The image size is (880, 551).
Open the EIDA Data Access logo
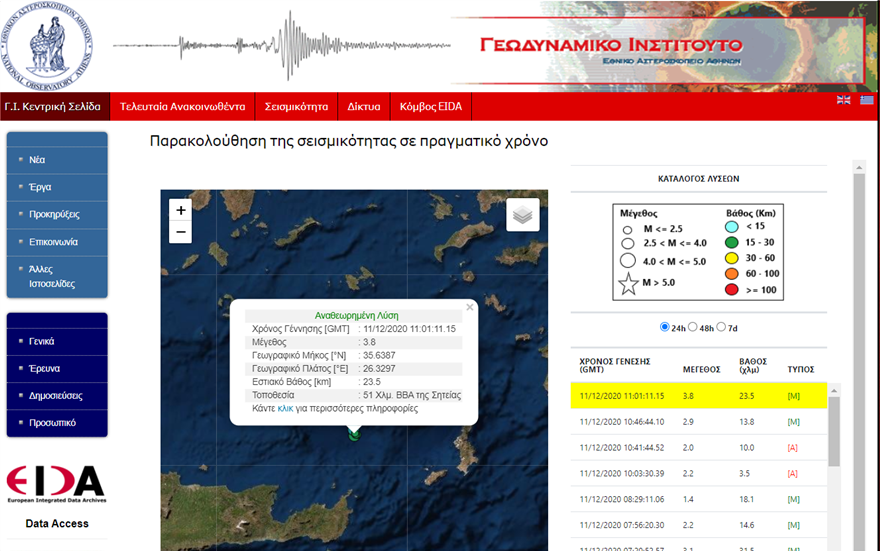[x=56, y=485]
